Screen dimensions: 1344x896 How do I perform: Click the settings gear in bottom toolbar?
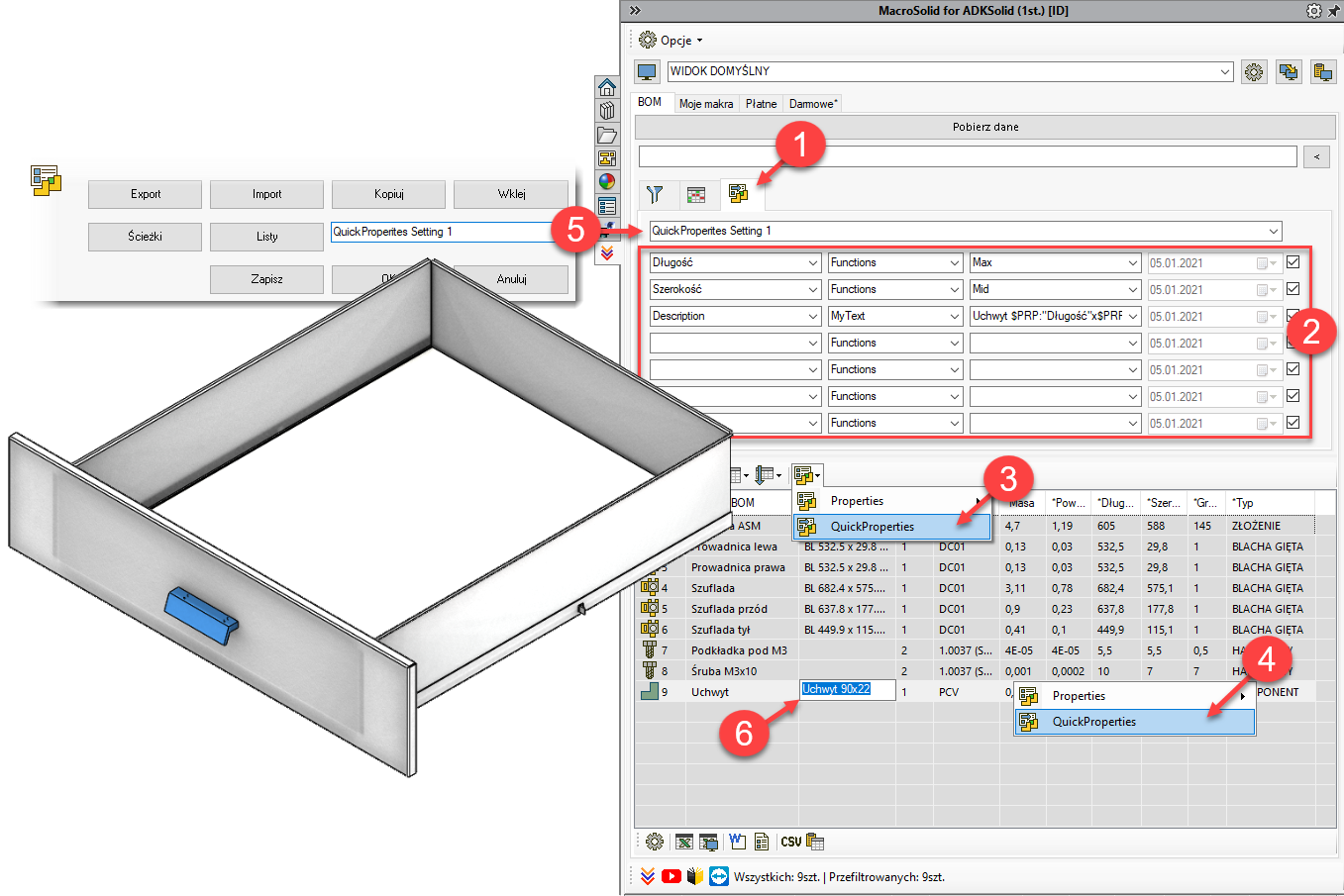[x=655, y=842]
